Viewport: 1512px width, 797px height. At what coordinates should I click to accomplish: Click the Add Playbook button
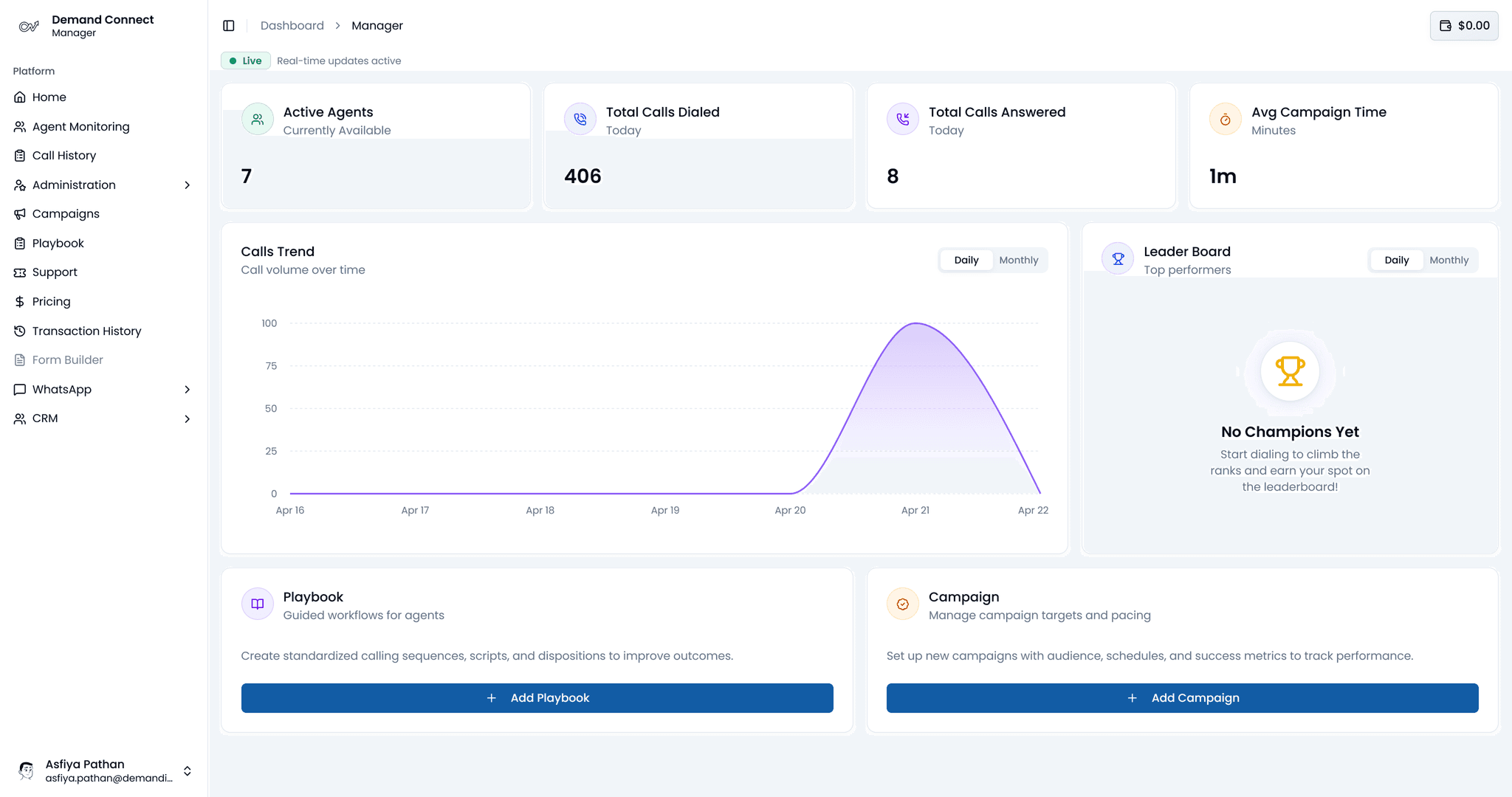537,698
